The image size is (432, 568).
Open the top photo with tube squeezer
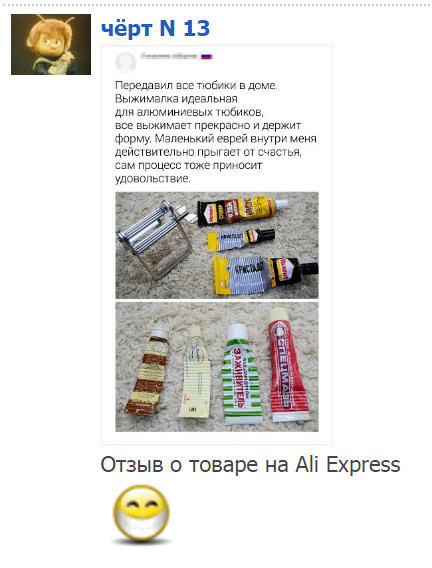coord(217,245)
